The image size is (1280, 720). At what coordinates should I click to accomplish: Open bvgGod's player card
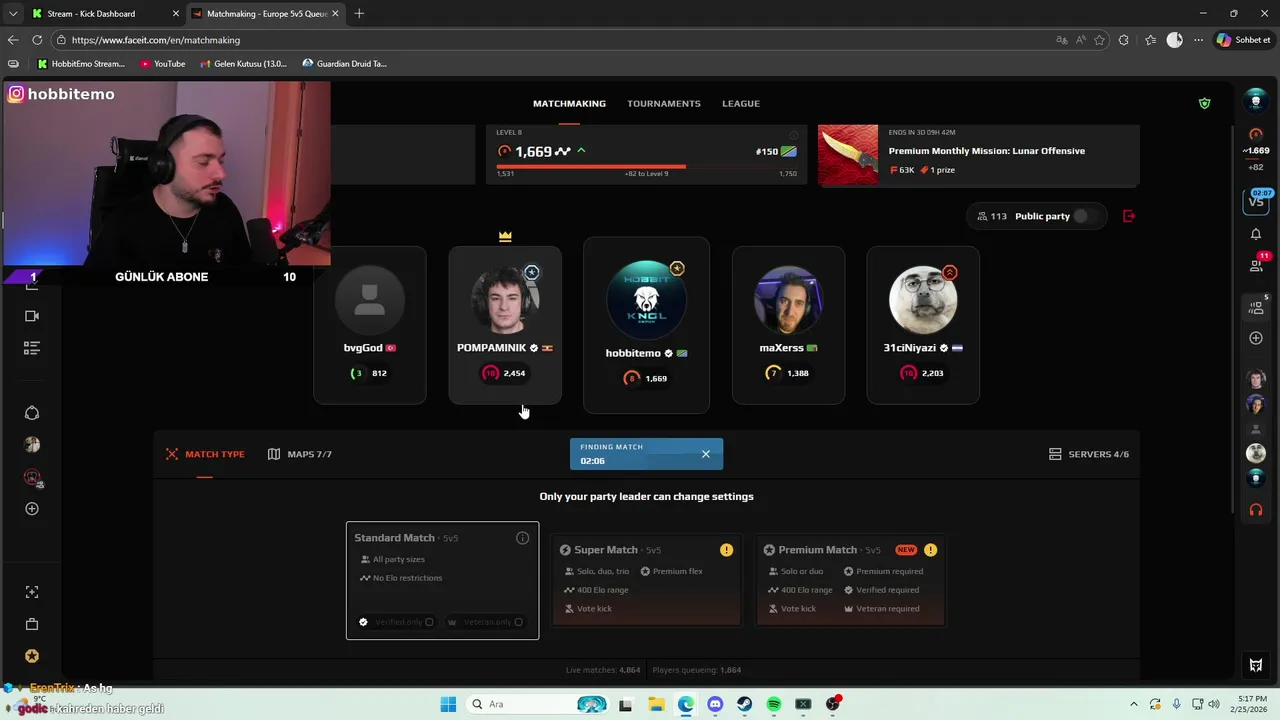tap(370, 325)
